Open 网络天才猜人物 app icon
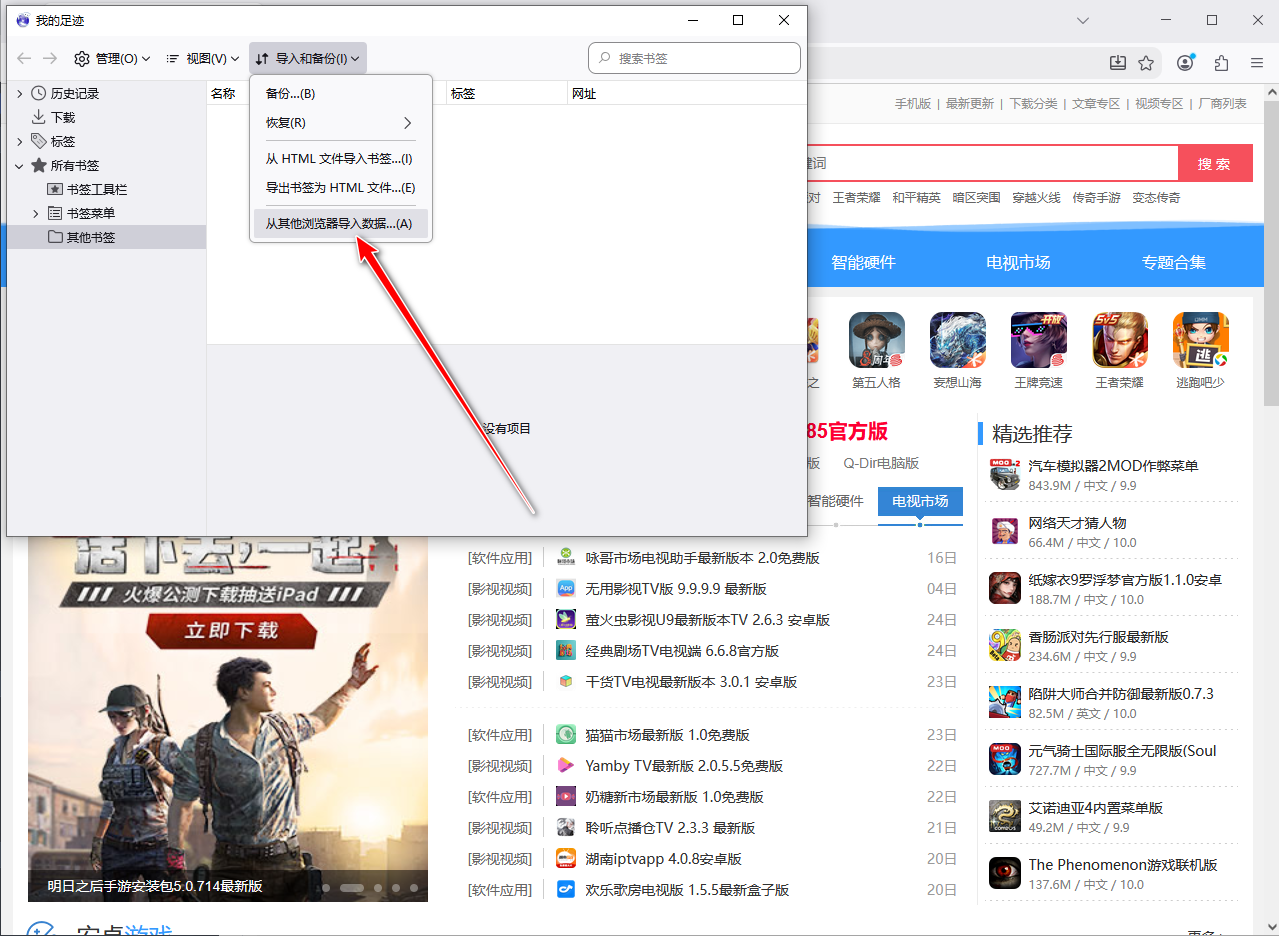The width and height of the screenshot is (1279, 936). 1005,531
